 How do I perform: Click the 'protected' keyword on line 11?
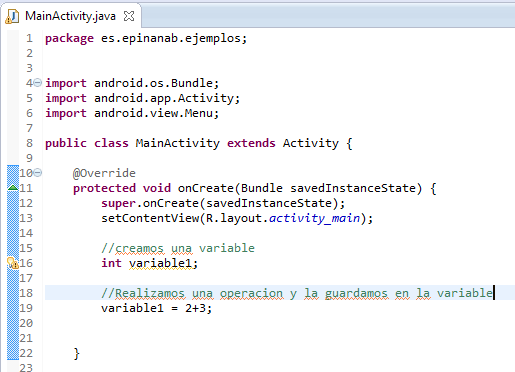coord(104,188)
